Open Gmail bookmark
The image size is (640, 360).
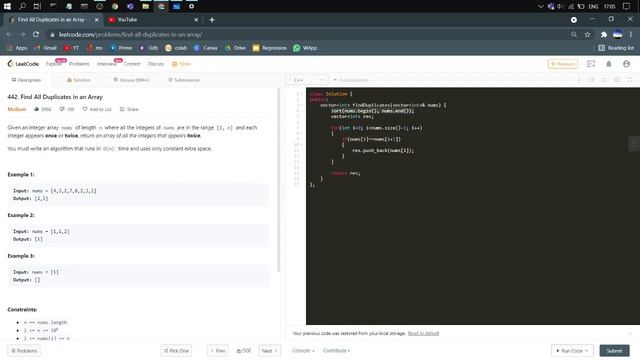[45, 48]
